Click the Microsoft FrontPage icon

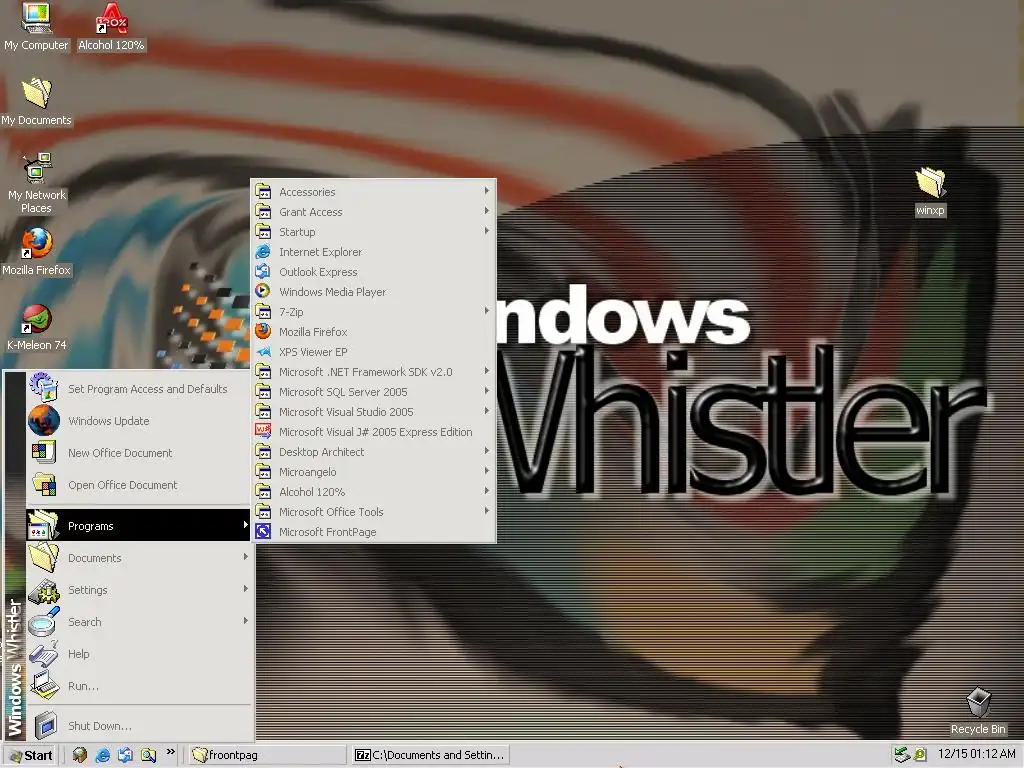pos(263,531)
